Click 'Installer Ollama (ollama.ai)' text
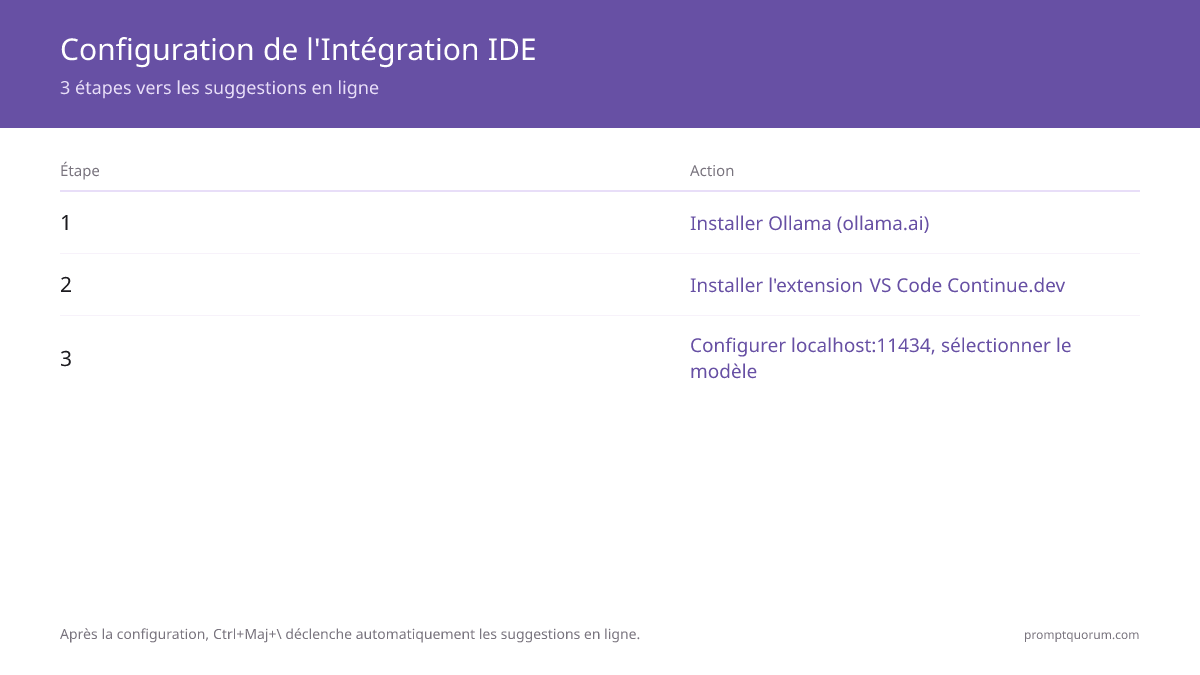Screen dimensions: 1200x675 coord(810,224)
